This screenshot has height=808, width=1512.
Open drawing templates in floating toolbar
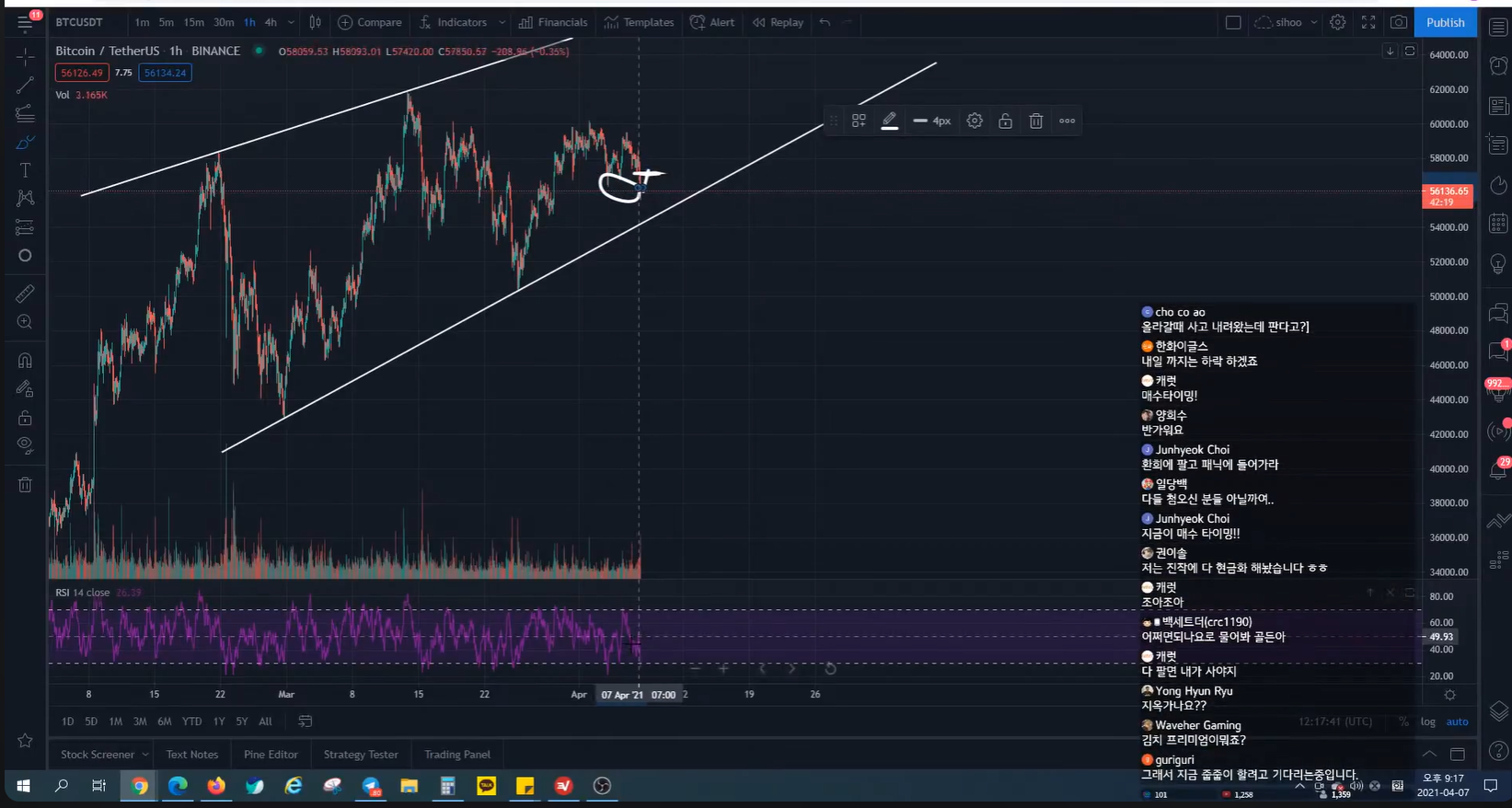(x=859, y=121)
